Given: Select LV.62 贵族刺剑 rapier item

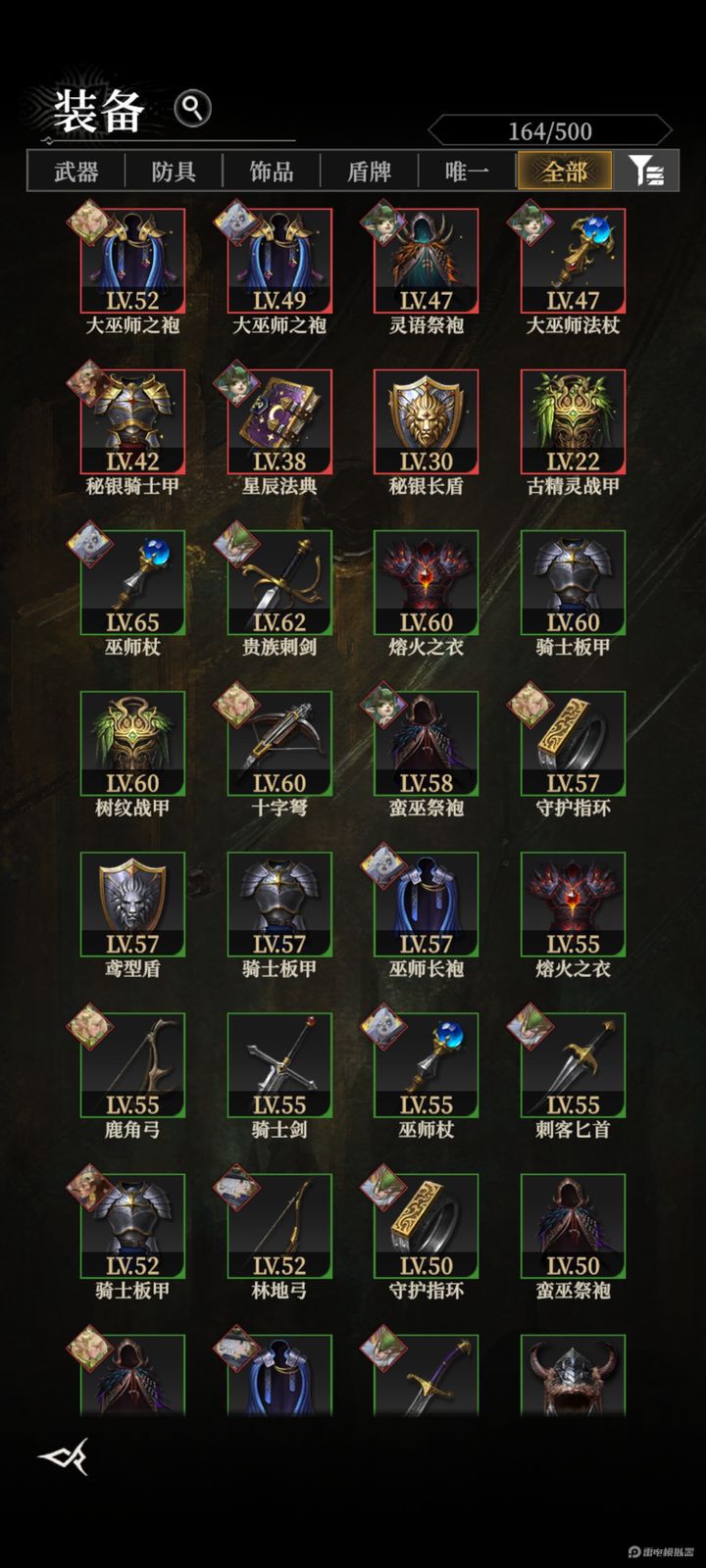Looking at the screenshot, I should 278,582.
